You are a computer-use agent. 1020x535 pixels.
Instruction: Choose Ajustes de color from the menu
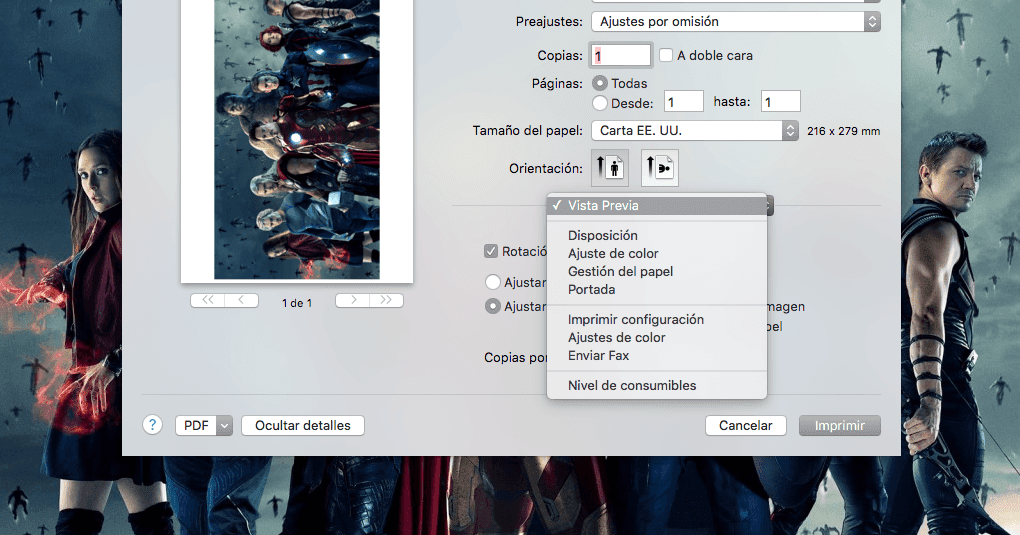657,338
